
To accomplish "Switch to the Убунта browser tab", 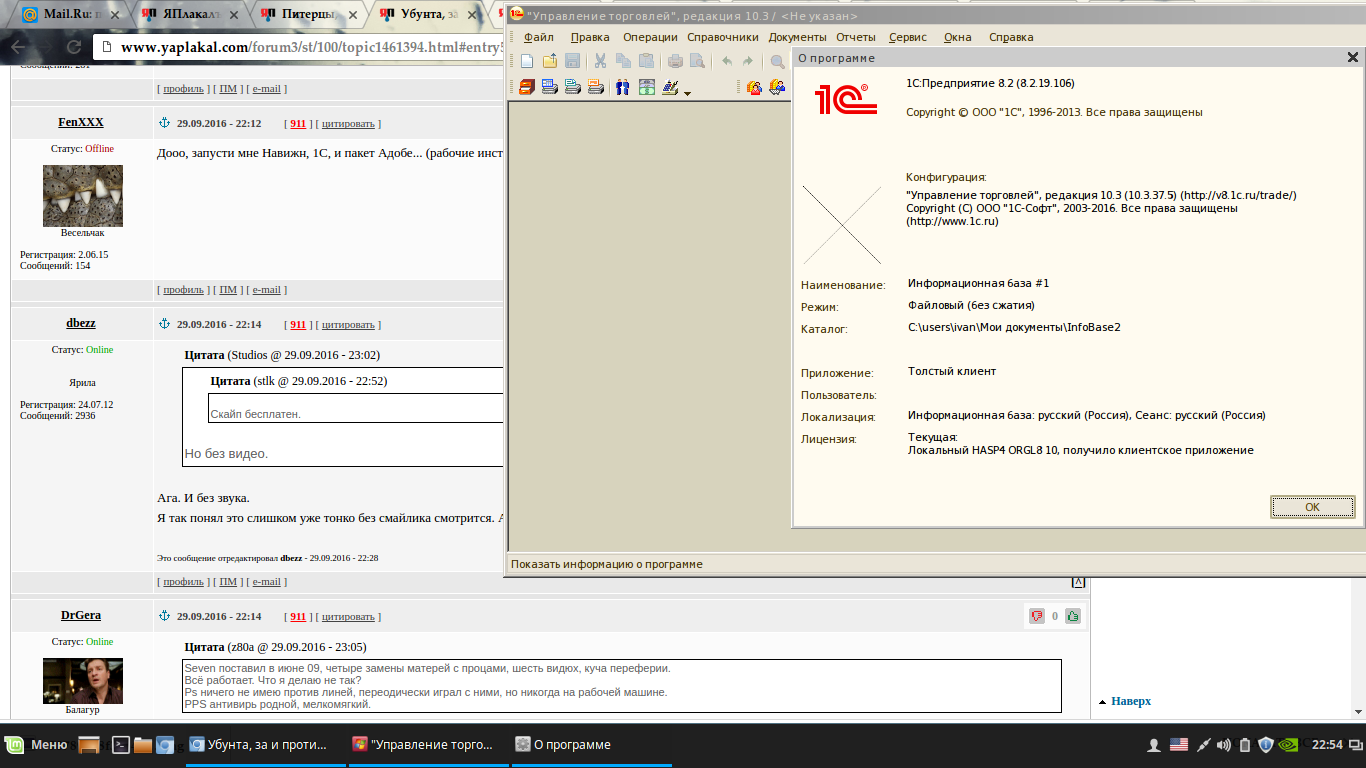I will tap(432, 15).
